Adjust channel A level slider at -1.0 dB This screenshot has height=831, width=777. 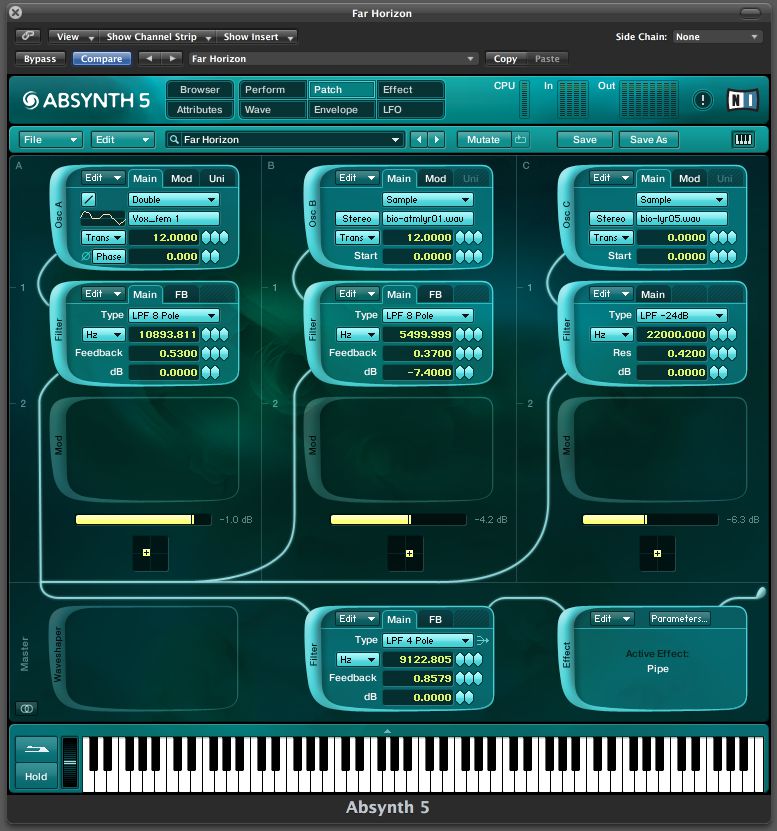(143, 519)
